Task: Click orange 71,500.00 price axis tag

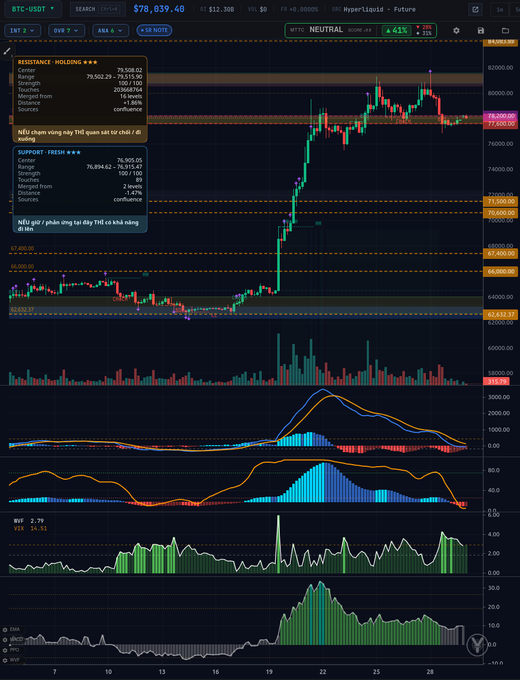Action: pyautogui.click(x=501, y=201)
